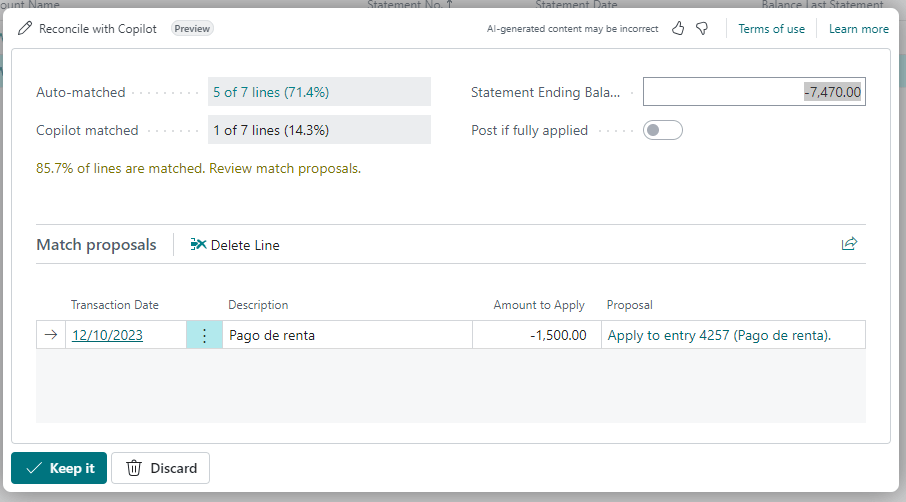Click the Pago de renta description cell
906x502 pixels.
tap(345, 336)
